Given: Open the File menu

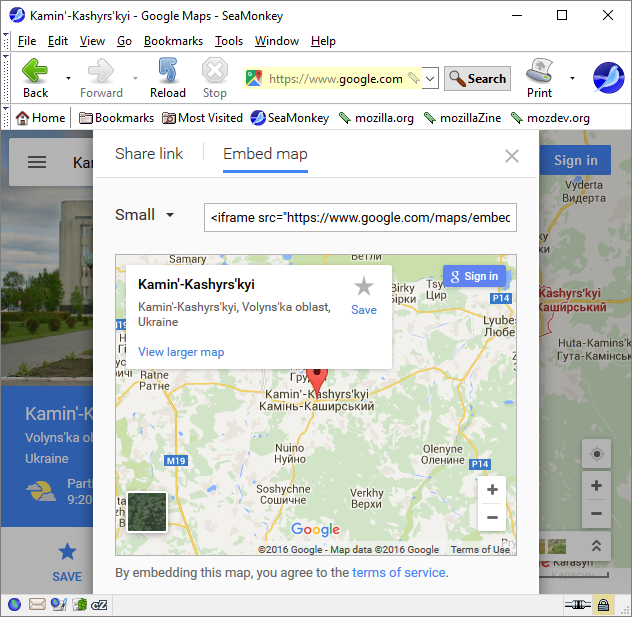Looking at the screenshot, I should tap(27, 41).
